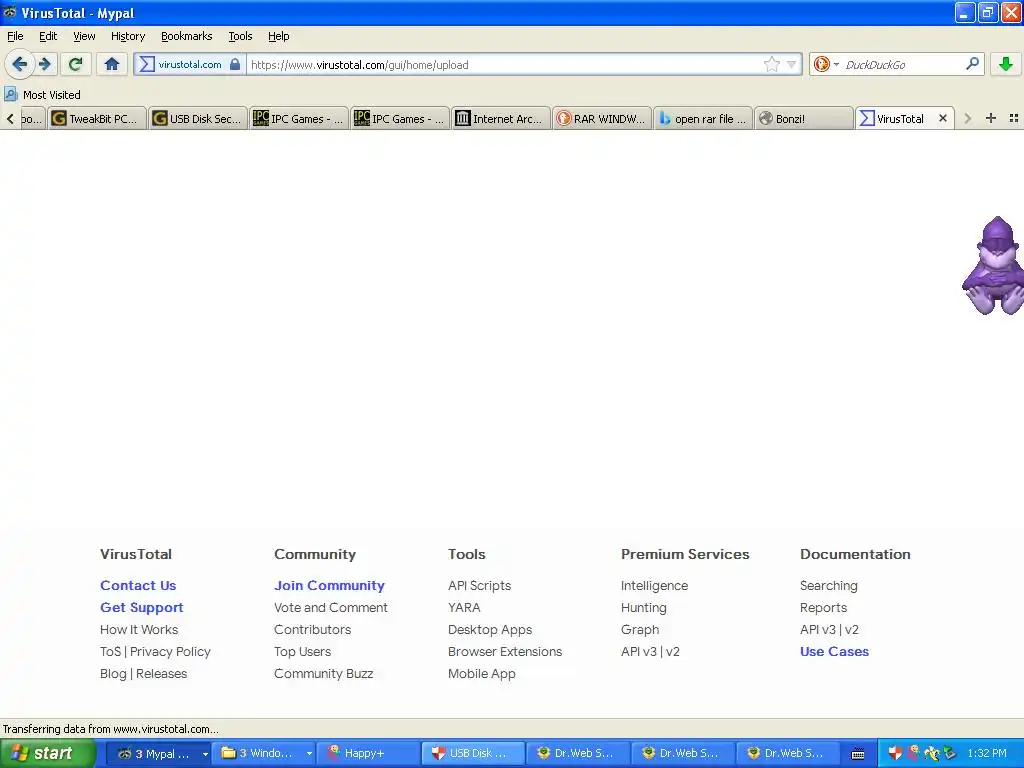Click the red shield system tray icon

[x=895, y=753]
